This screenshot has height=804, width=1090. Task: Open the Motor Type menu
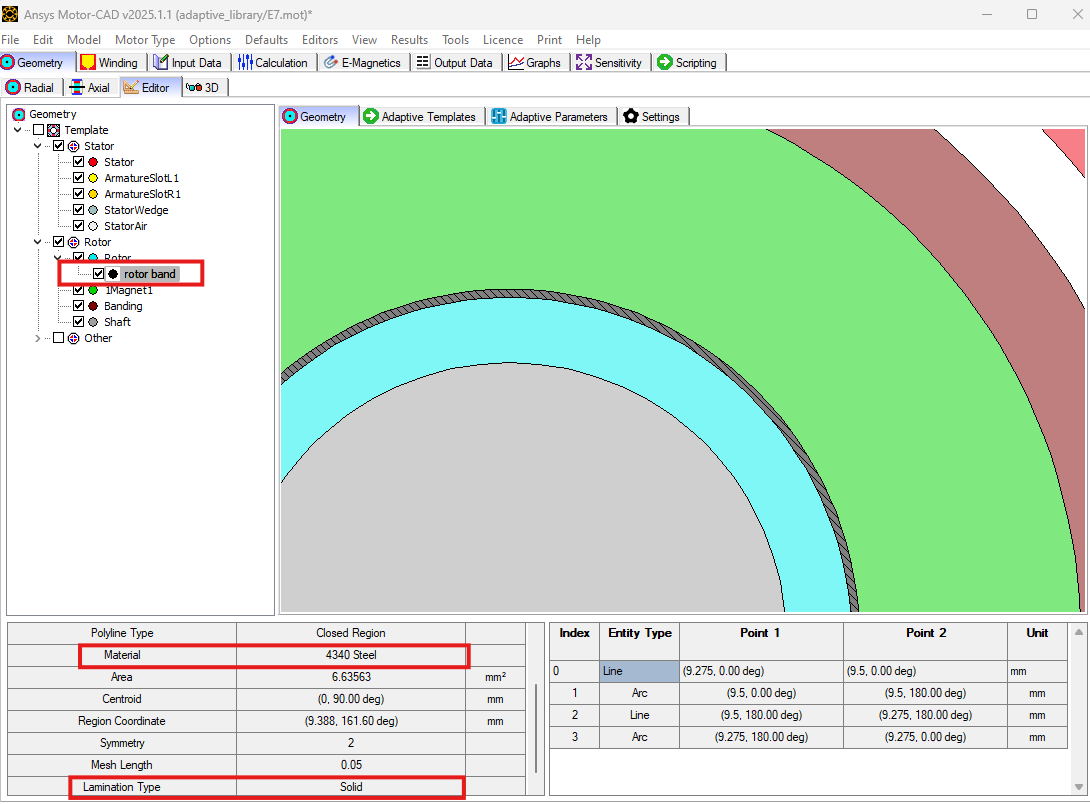pos(145,40)
